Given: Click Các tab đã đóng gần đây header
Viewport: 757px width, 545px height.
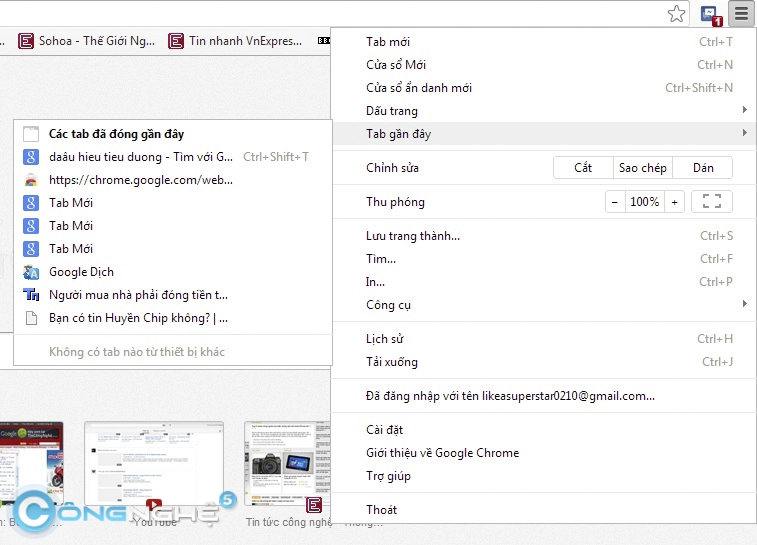Looking at the screenshot, I should click(173, 134).
